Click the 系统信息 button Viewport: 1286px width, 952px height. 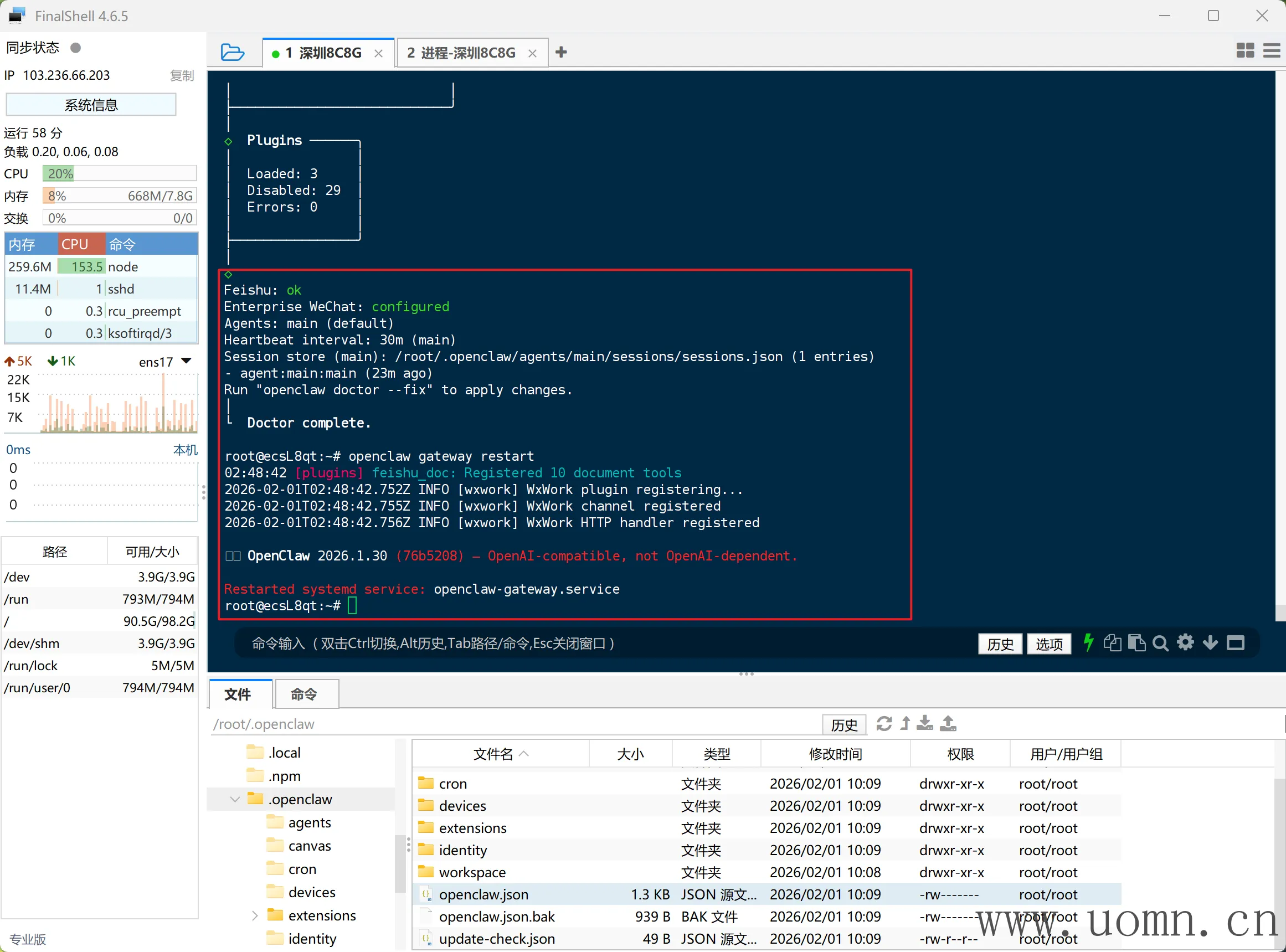[x=91, y=105]
